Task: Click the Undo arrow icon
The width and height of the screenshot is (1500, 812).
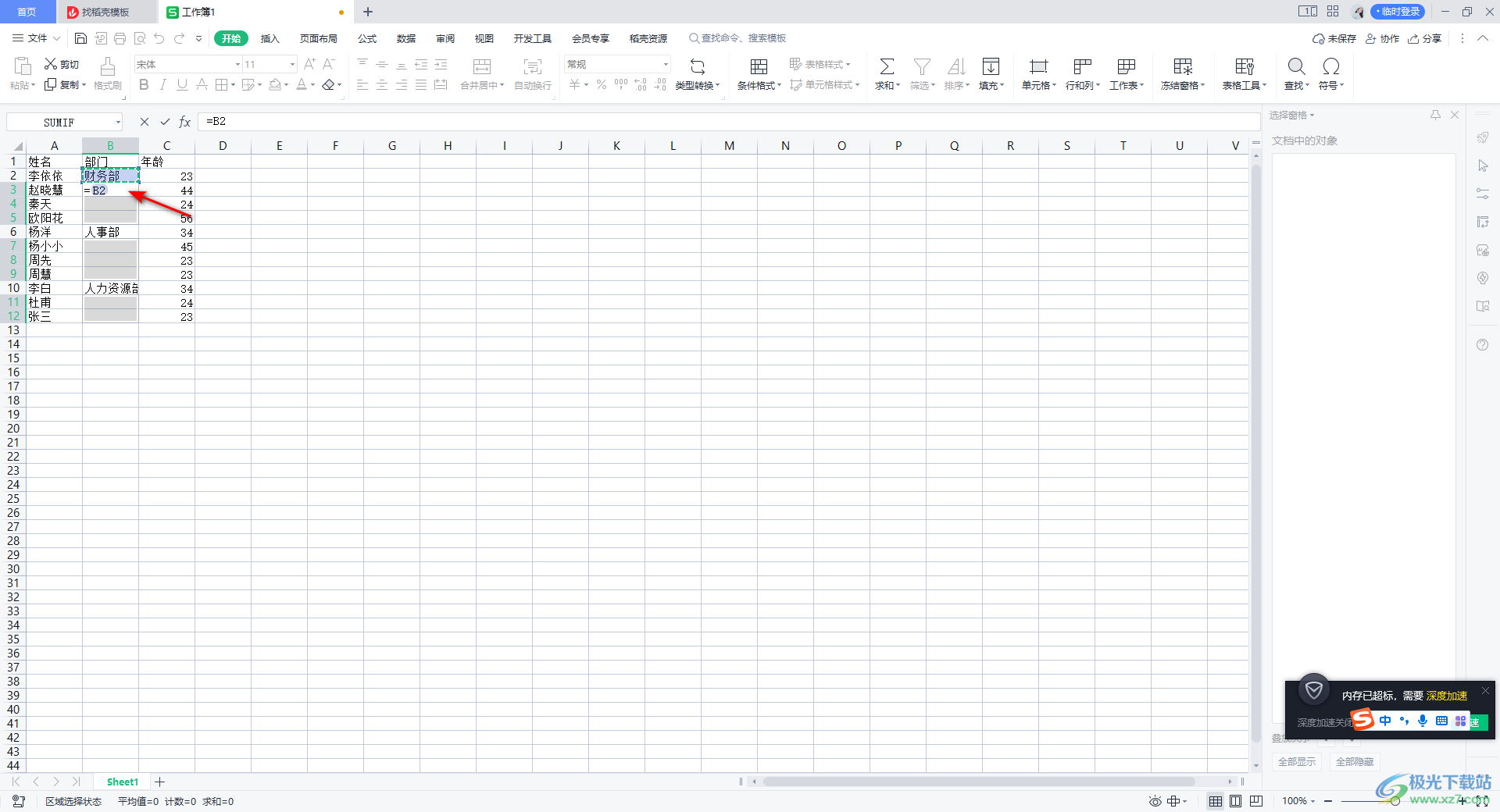Action: pyautogui.click(x=159, y=38)
